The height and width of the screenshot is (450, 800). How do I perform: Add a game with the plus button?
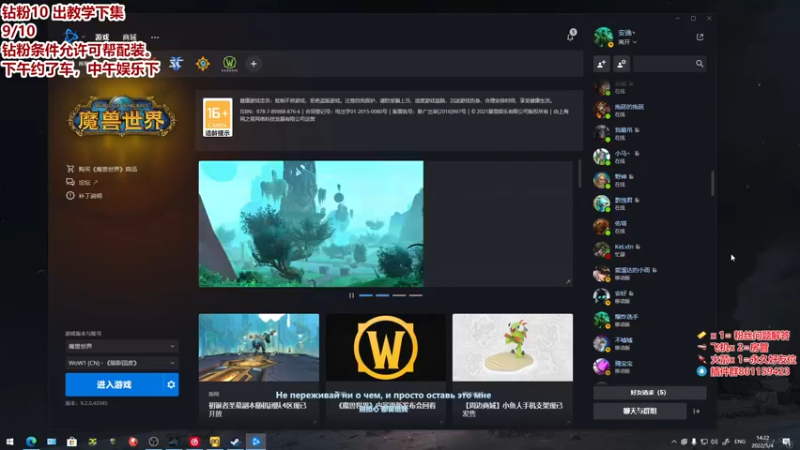[x=254, y=64]
